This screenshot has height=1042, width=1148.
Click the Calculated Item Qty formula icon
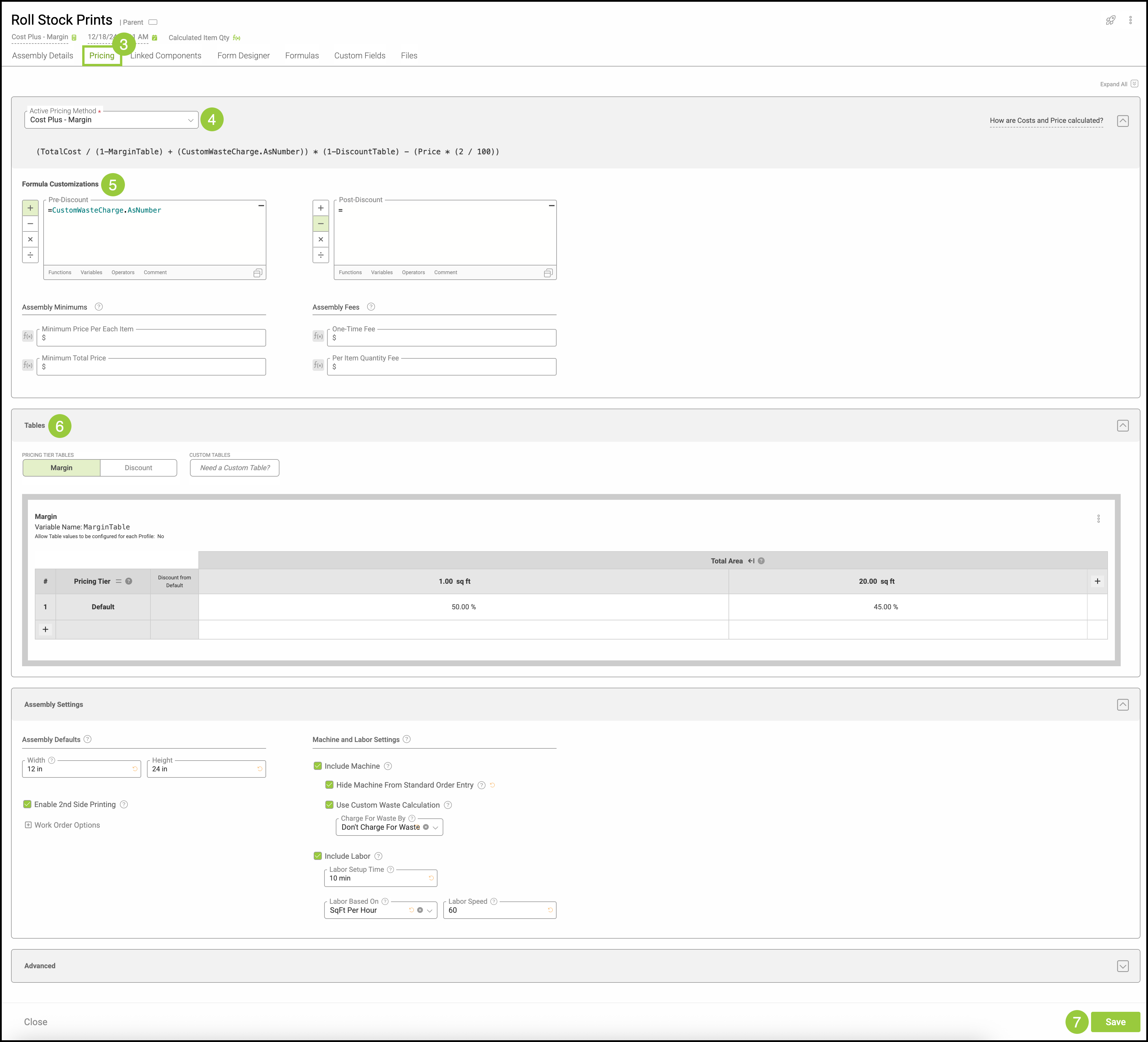237,38
